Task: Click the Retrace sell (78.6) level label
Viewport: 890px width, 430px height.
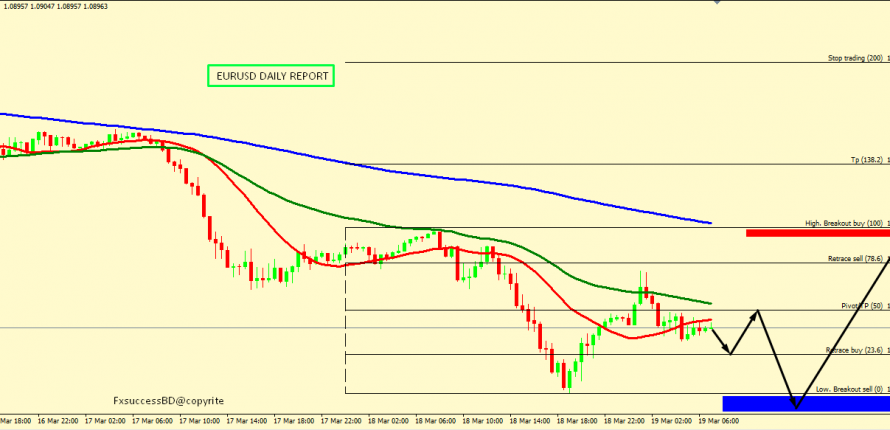Action: 854,259
